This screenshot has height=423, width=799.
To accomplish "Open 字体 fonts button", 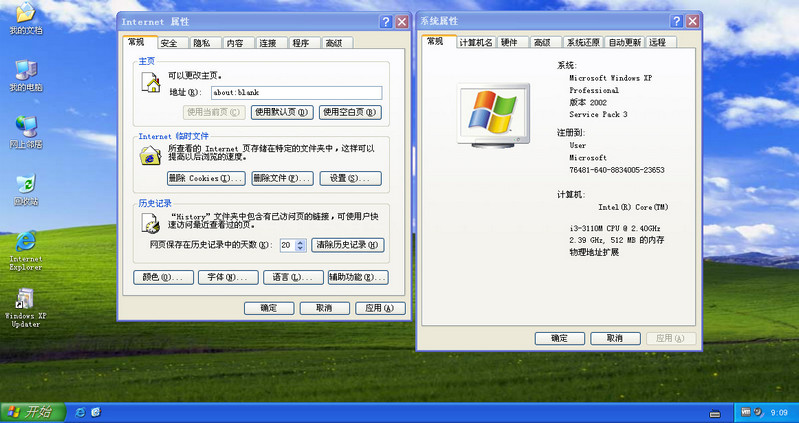I will coord(228,277).
